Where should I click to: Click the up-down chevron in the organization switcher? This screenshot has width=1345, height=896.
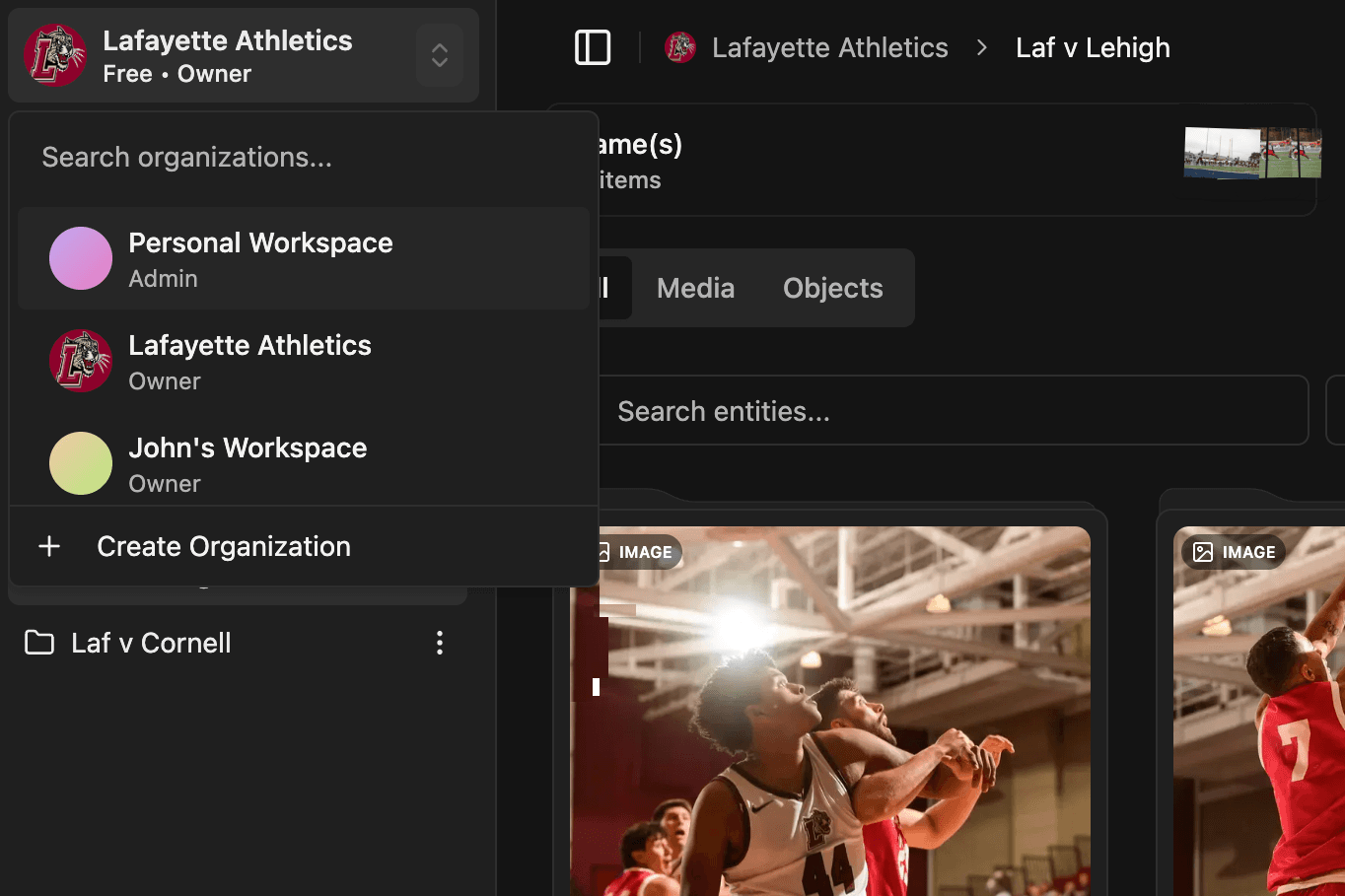click(x=440, y=55)
